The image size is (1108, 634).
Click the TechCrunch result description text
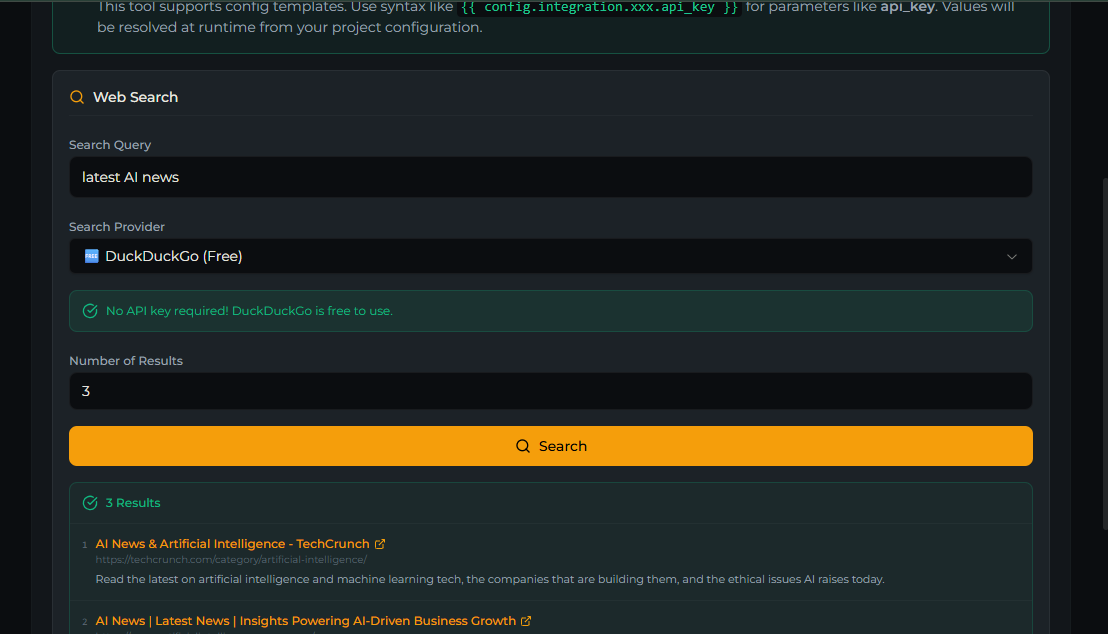coord(490,579)
